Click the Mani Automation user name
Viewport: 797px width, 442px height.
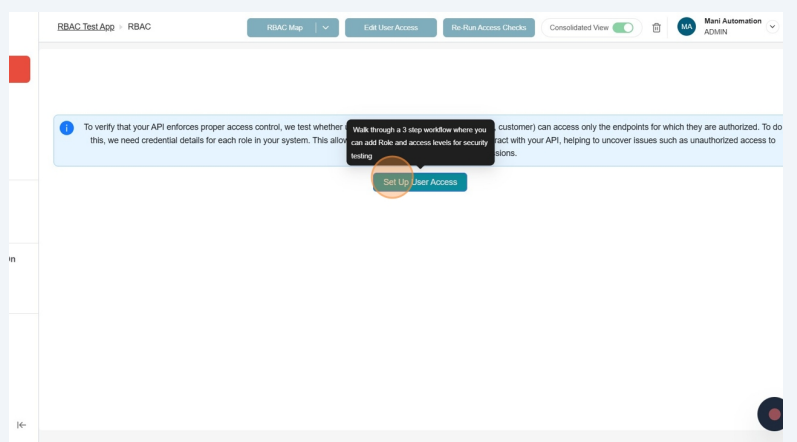(732, 21)
